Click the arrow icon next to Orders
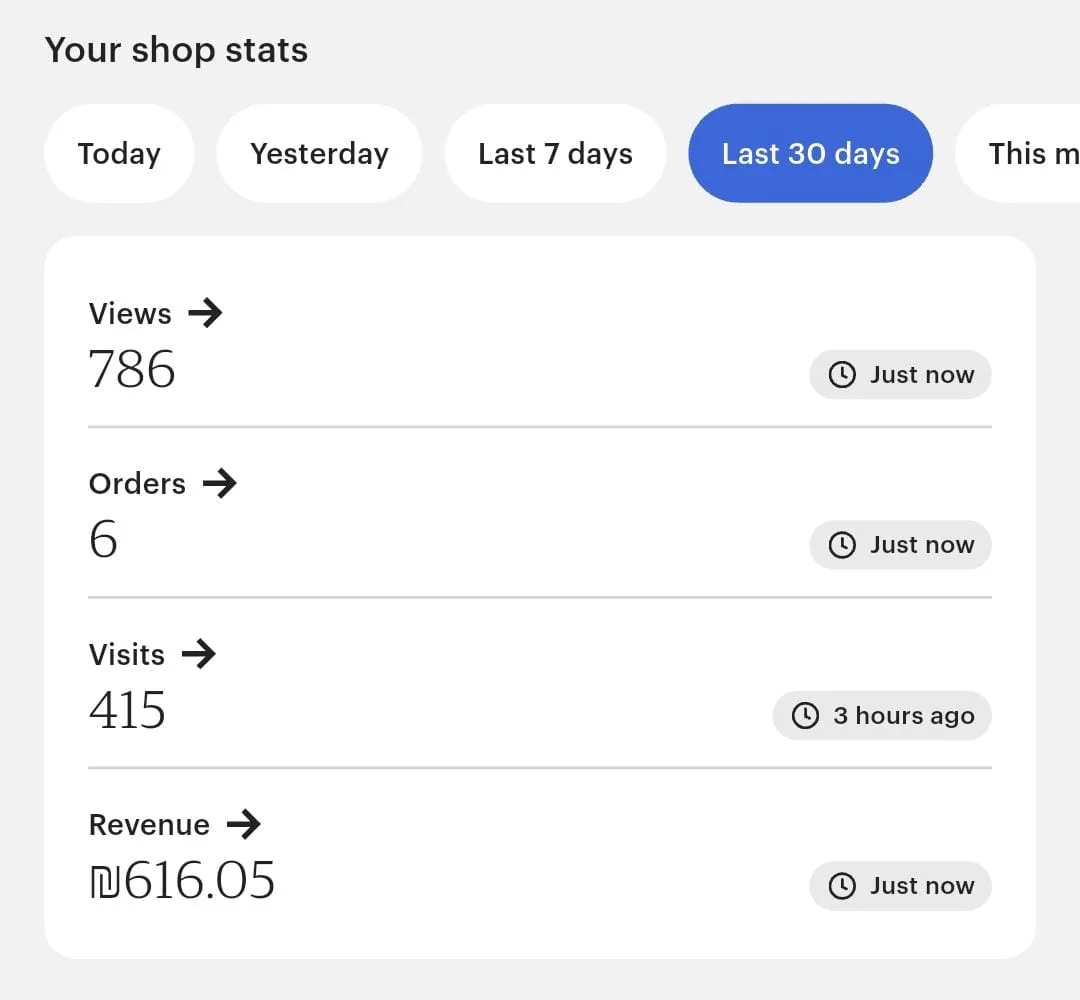 coord(219,484)
